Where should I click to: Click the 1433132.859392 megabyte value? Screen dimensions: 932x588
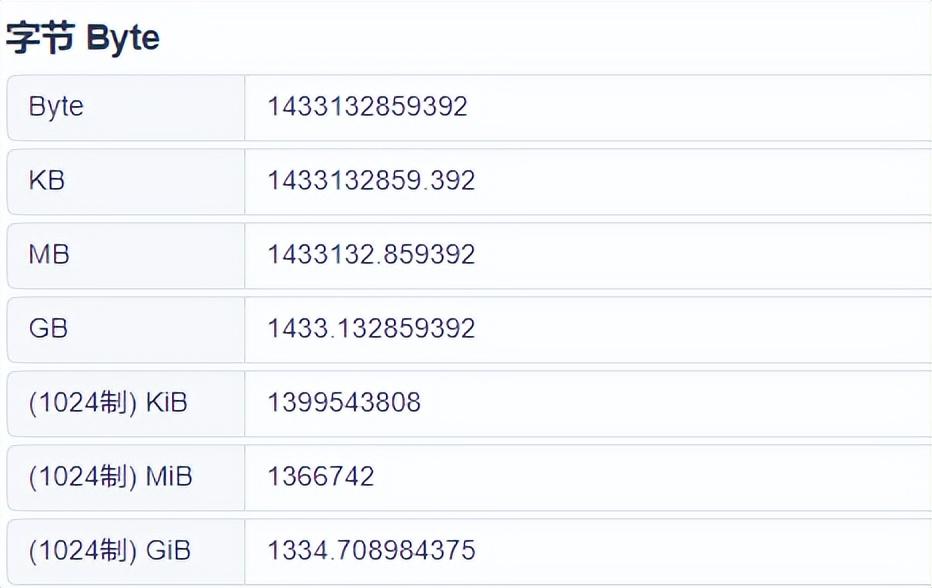[370, 255]
